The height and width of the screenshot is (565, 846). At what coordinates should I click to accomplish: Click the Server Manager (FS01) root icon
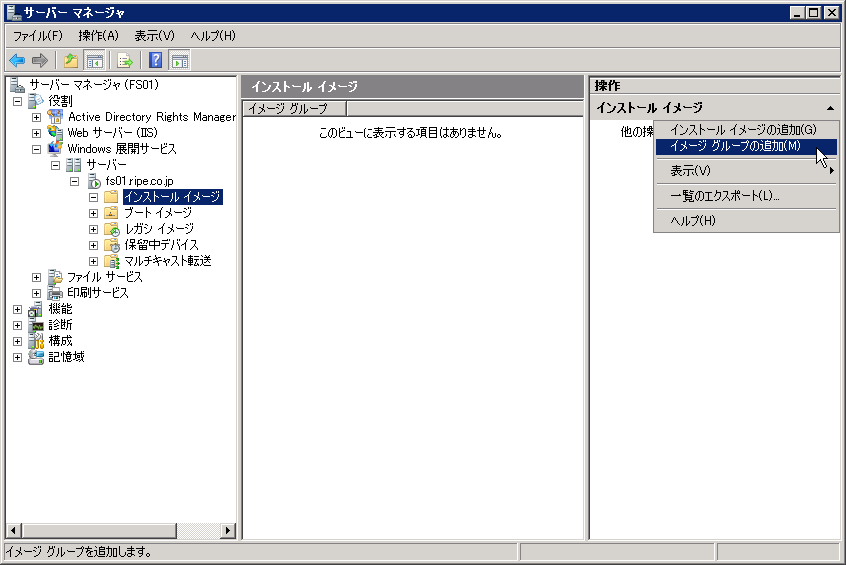coord(17,85)
